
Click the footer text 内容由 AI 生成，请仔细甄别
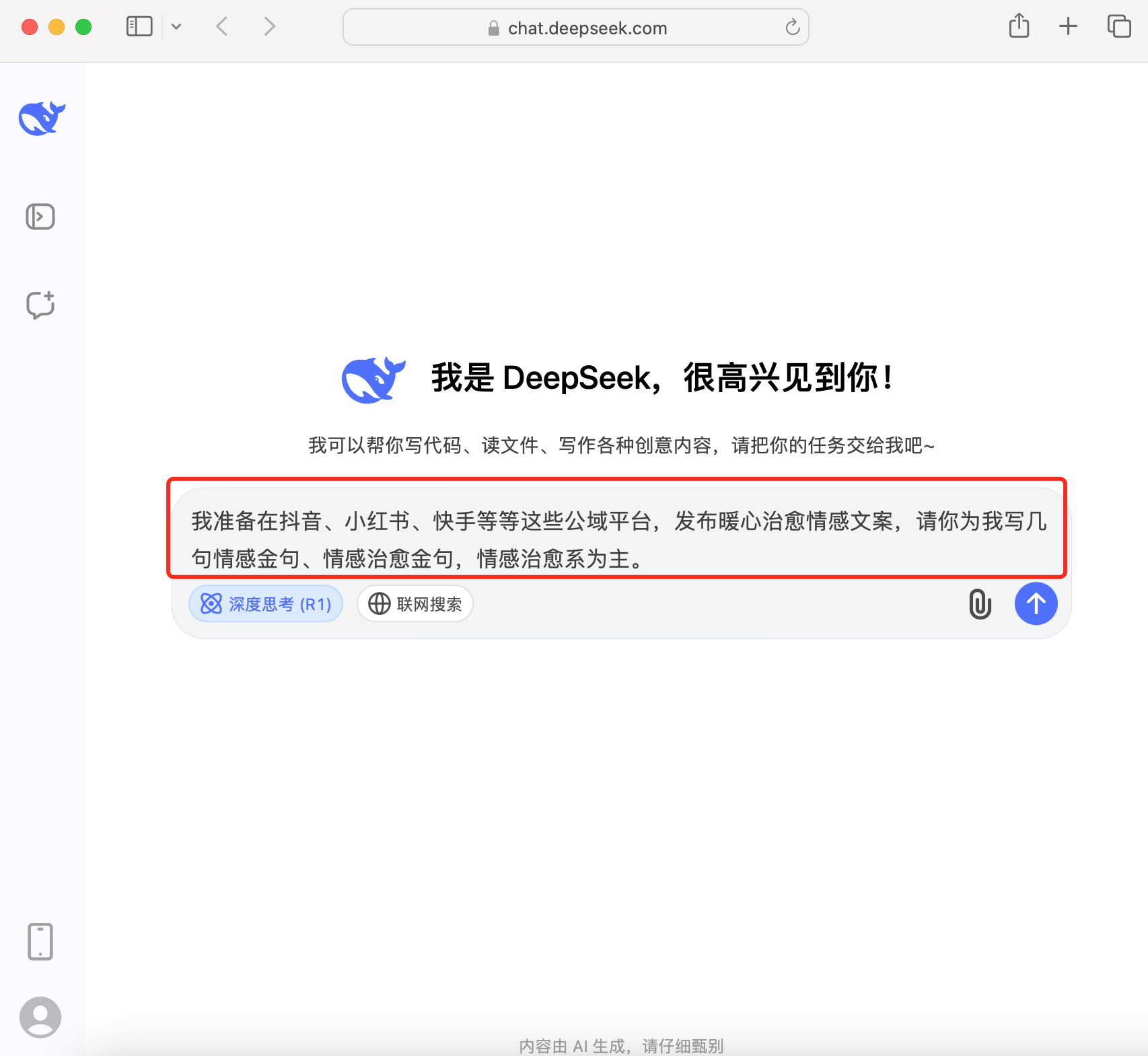621,1046
